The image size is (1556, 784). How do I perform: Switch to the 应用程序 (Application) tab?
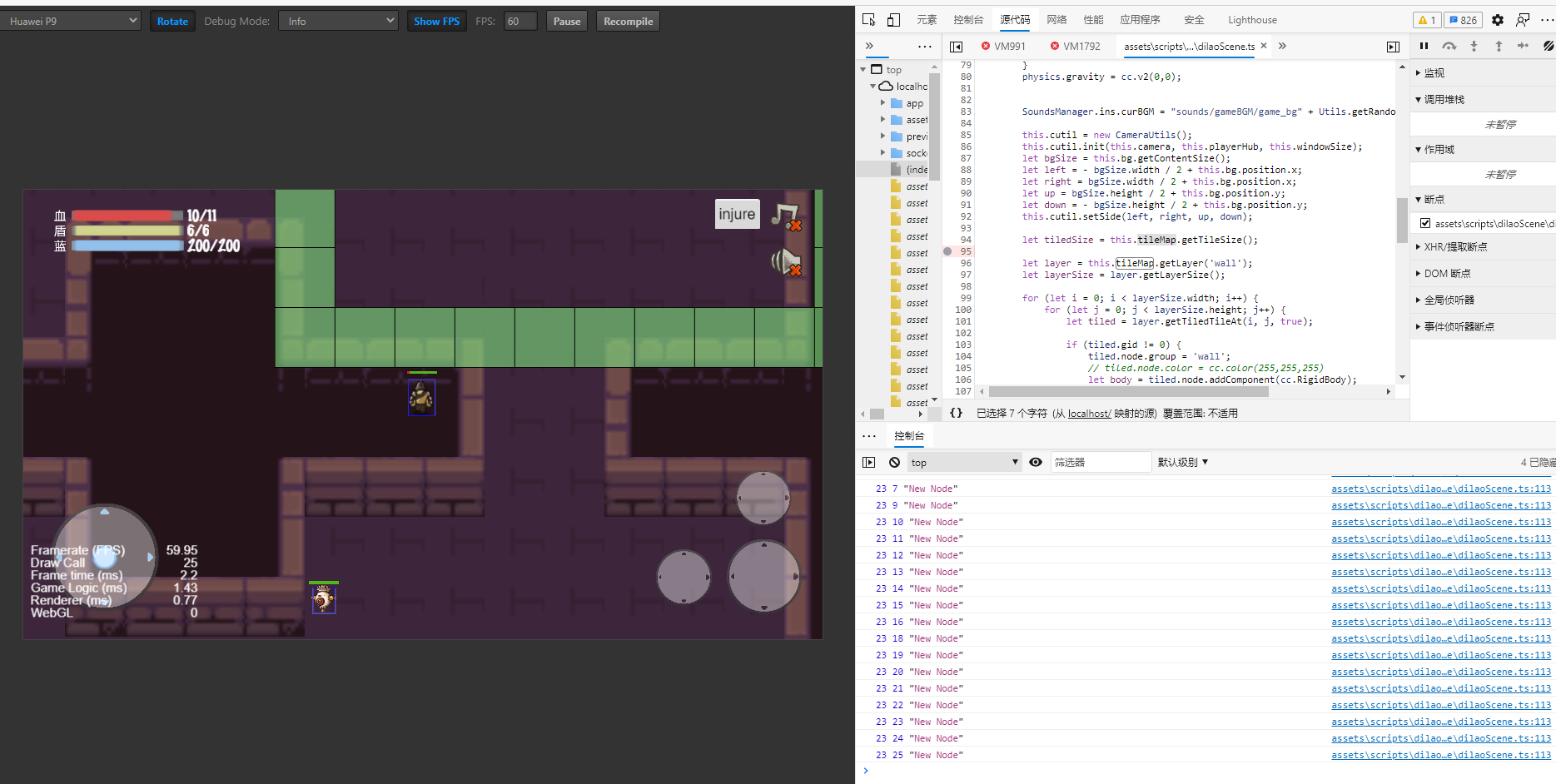click(x=1140, y=20)
